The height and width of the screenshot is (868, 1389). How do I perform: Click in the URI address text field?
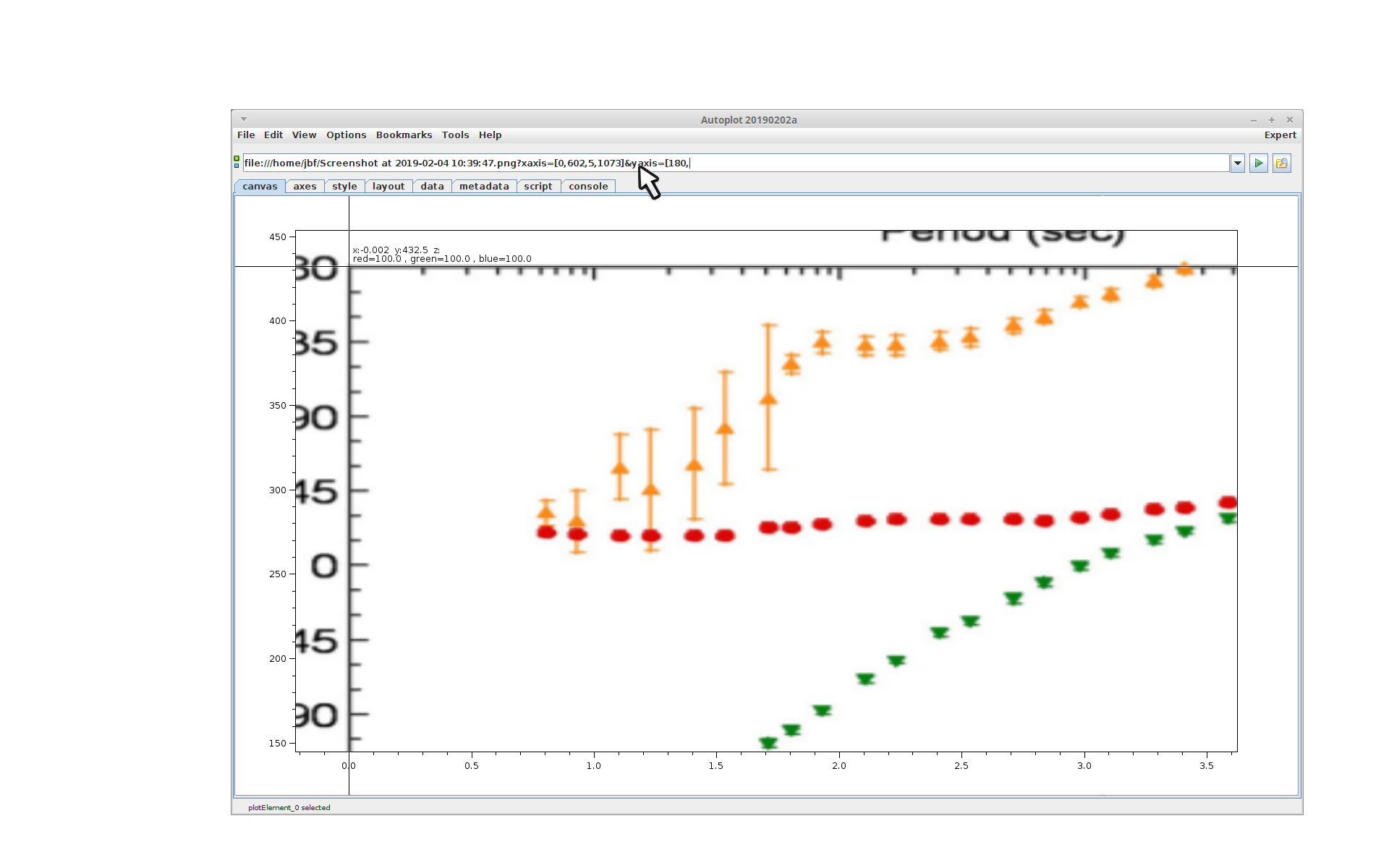pos(940,163)
